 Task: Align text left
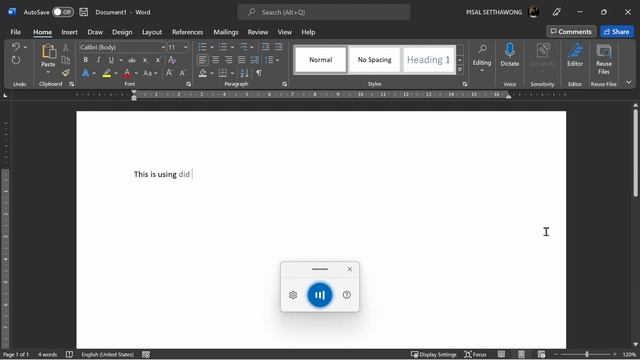(x=202, y=60)
